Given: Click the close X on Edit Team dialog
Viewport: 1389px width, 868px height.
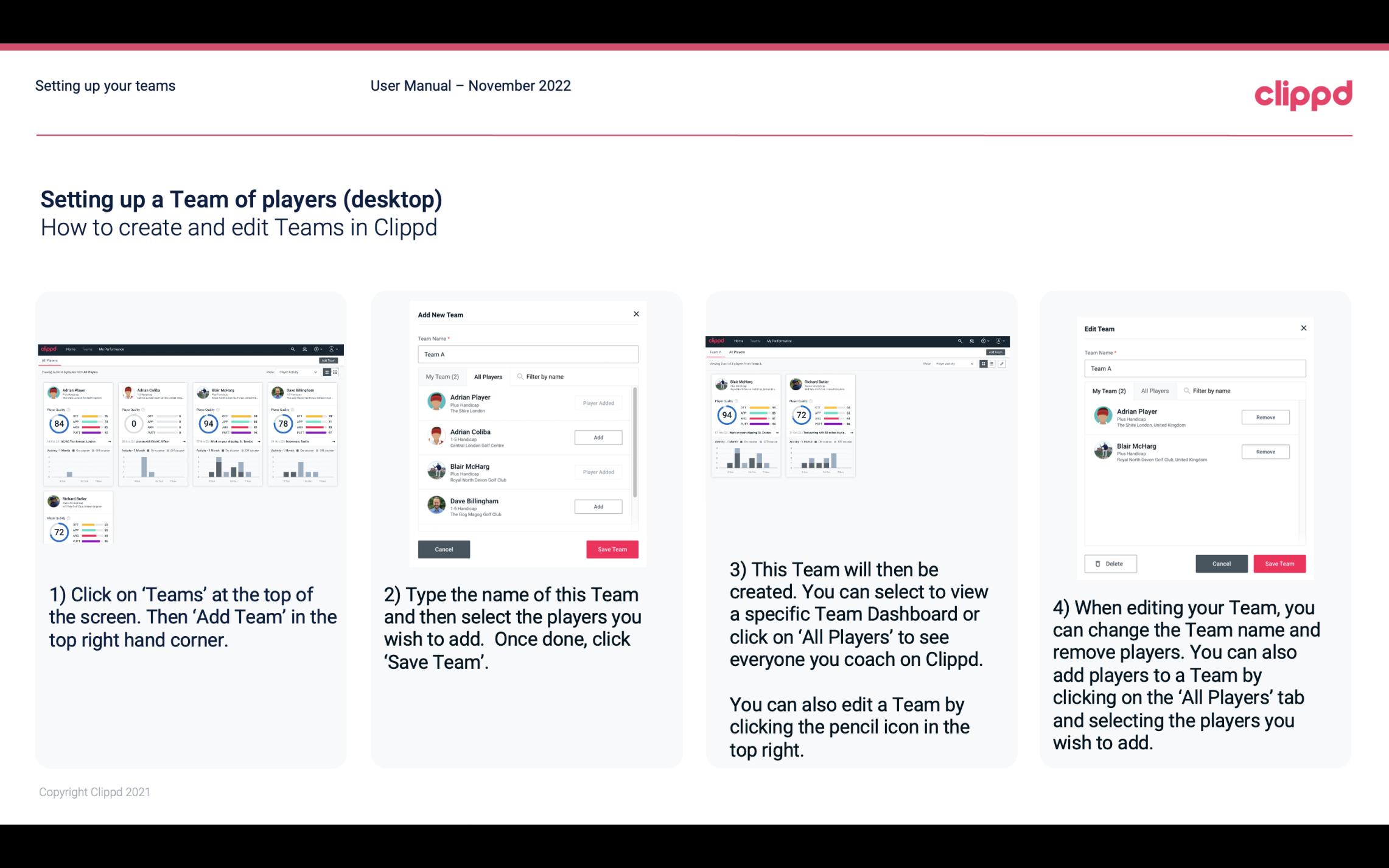Looking at the screenshot, I should [1303, 328].
